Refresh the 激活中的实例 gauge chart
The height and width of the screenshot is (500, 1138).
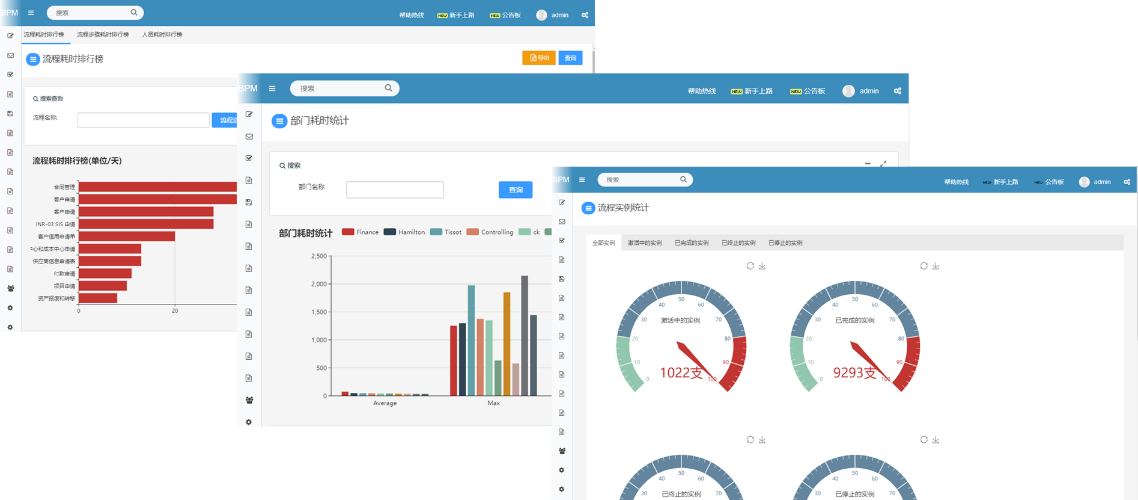tap(750, 266)
